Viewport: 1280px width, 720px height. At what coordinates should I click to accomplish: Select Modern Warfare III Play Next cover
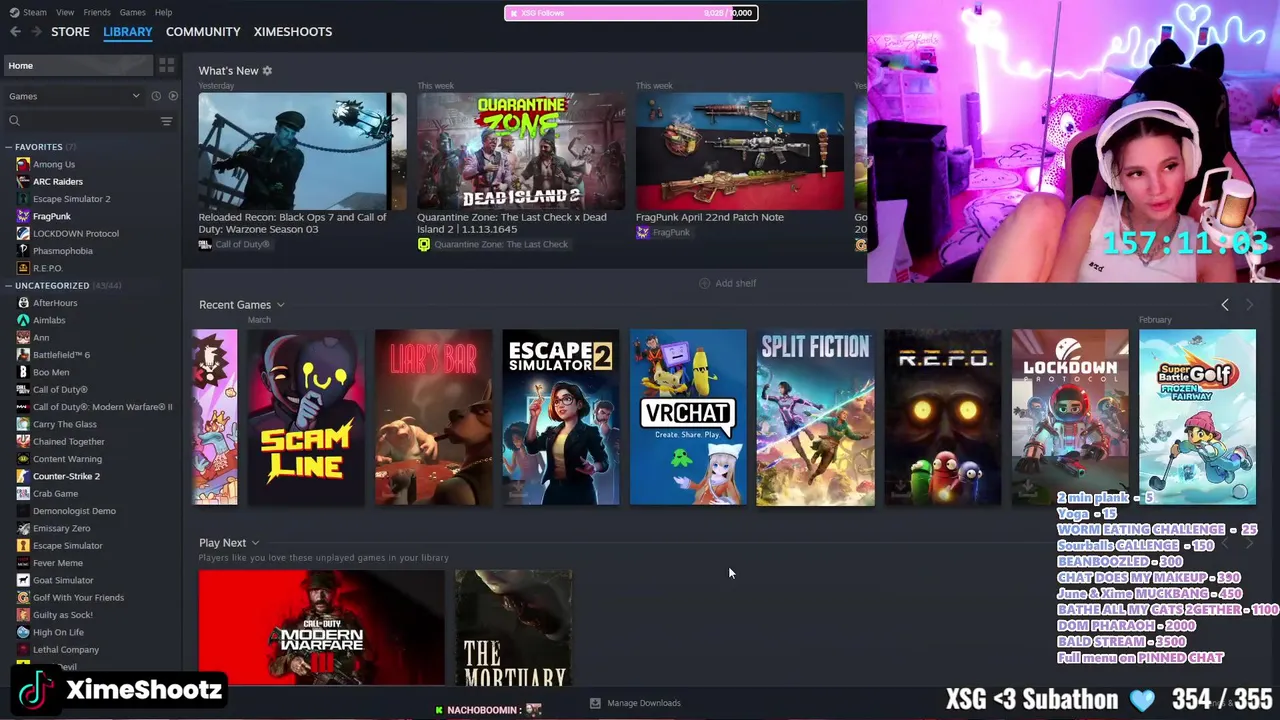click(321, 628)
